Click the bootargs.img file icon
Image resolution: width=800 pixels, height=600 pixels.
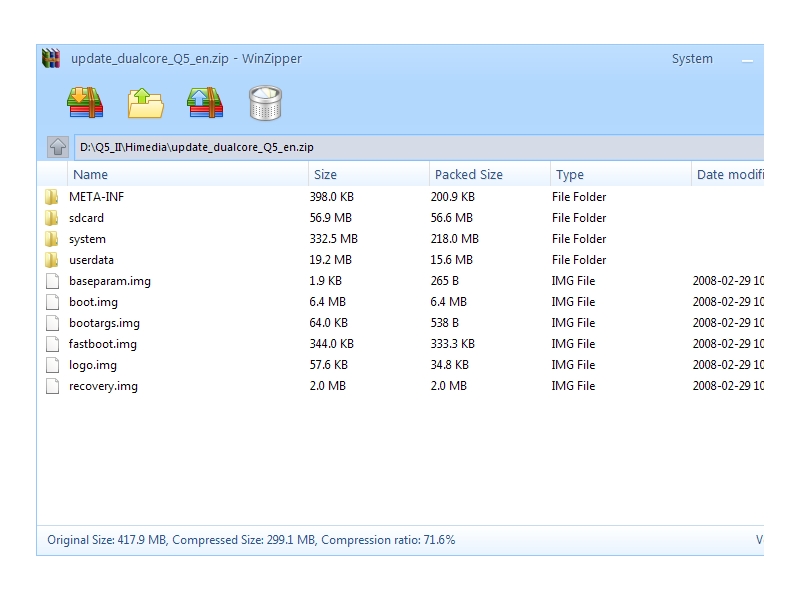click(x=52, y=323)
